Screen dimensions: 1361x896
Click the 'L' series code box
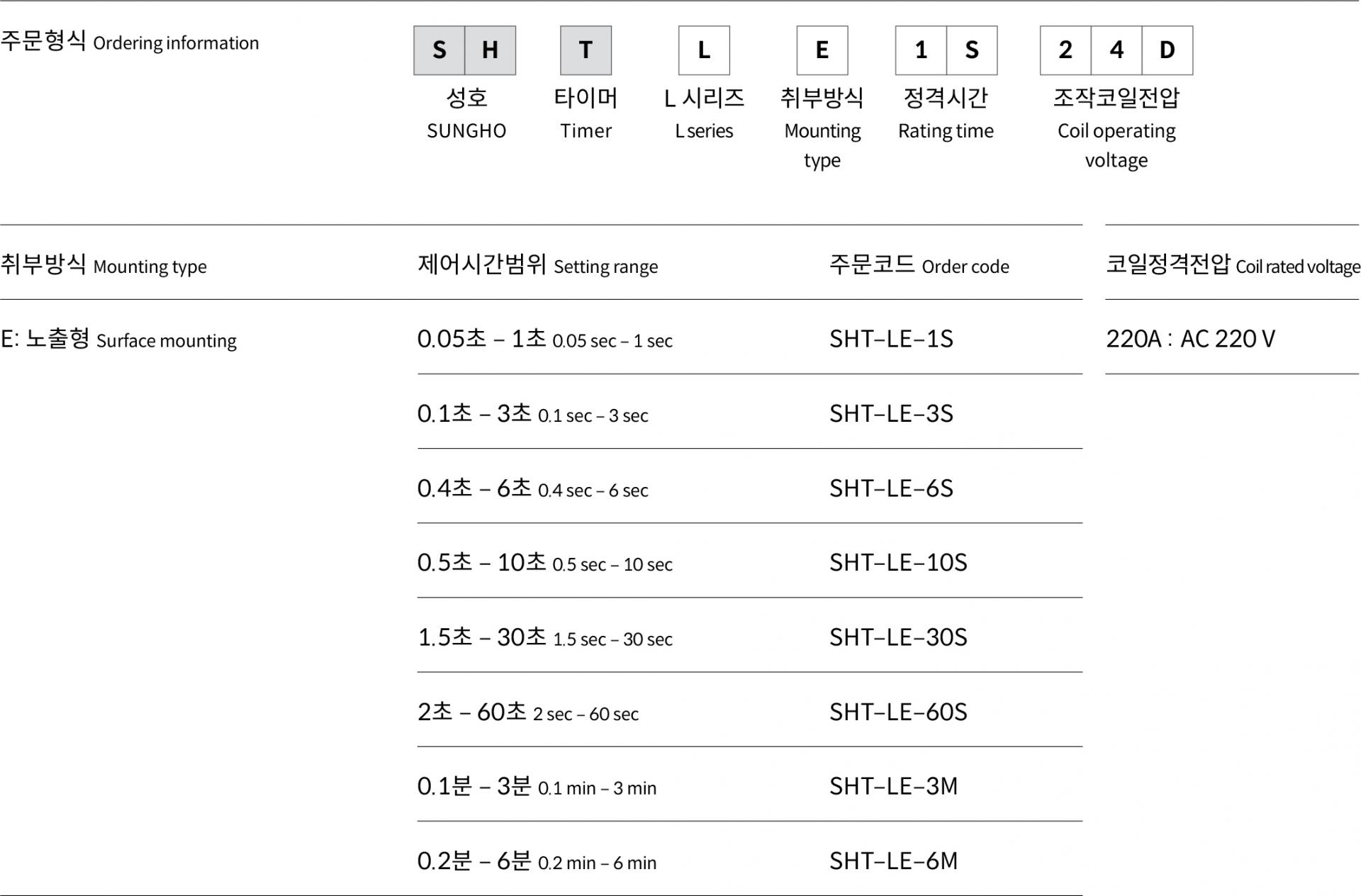pos(704,50)
